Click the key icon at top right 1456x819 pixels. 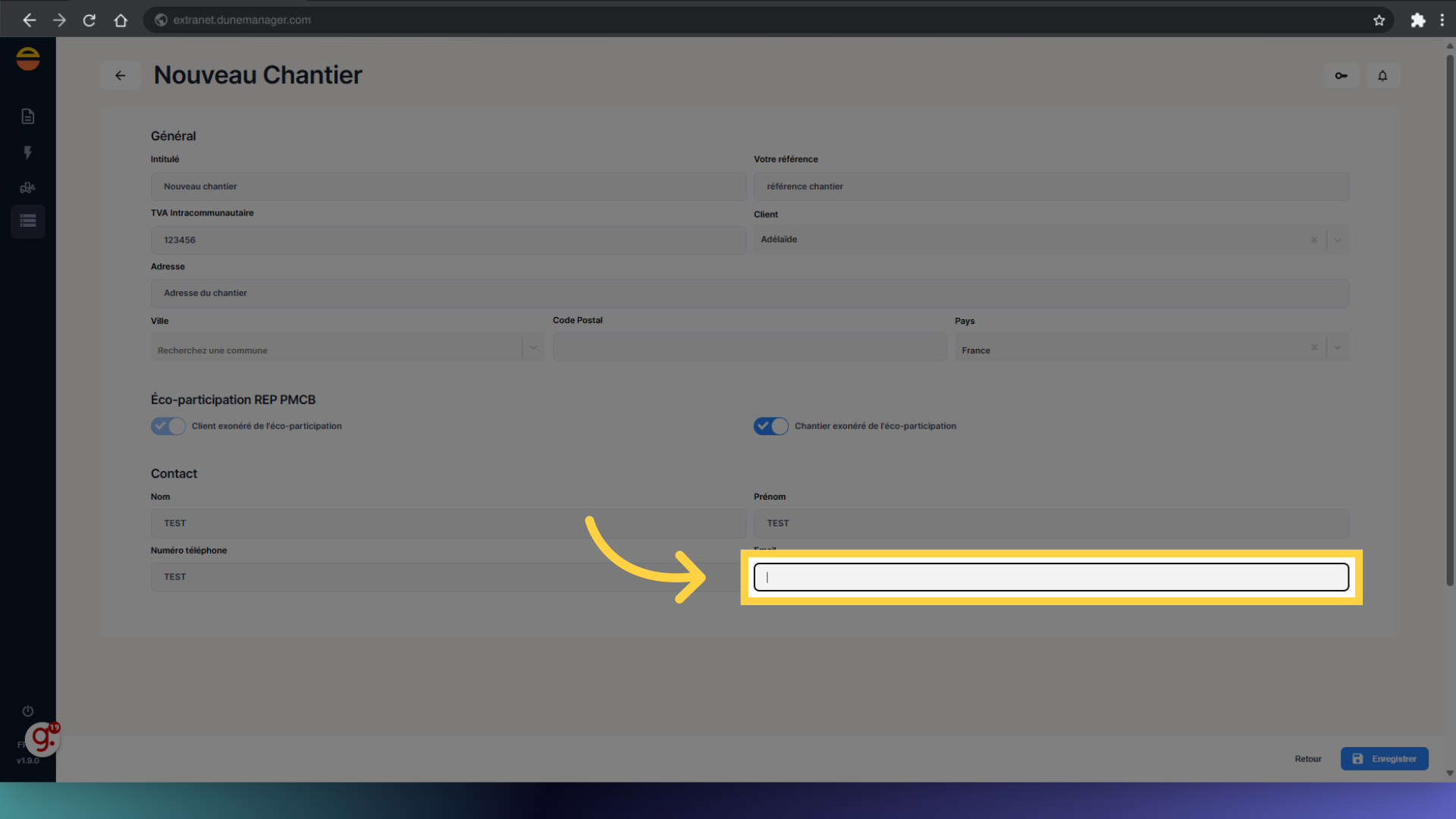click(1341, 75)
